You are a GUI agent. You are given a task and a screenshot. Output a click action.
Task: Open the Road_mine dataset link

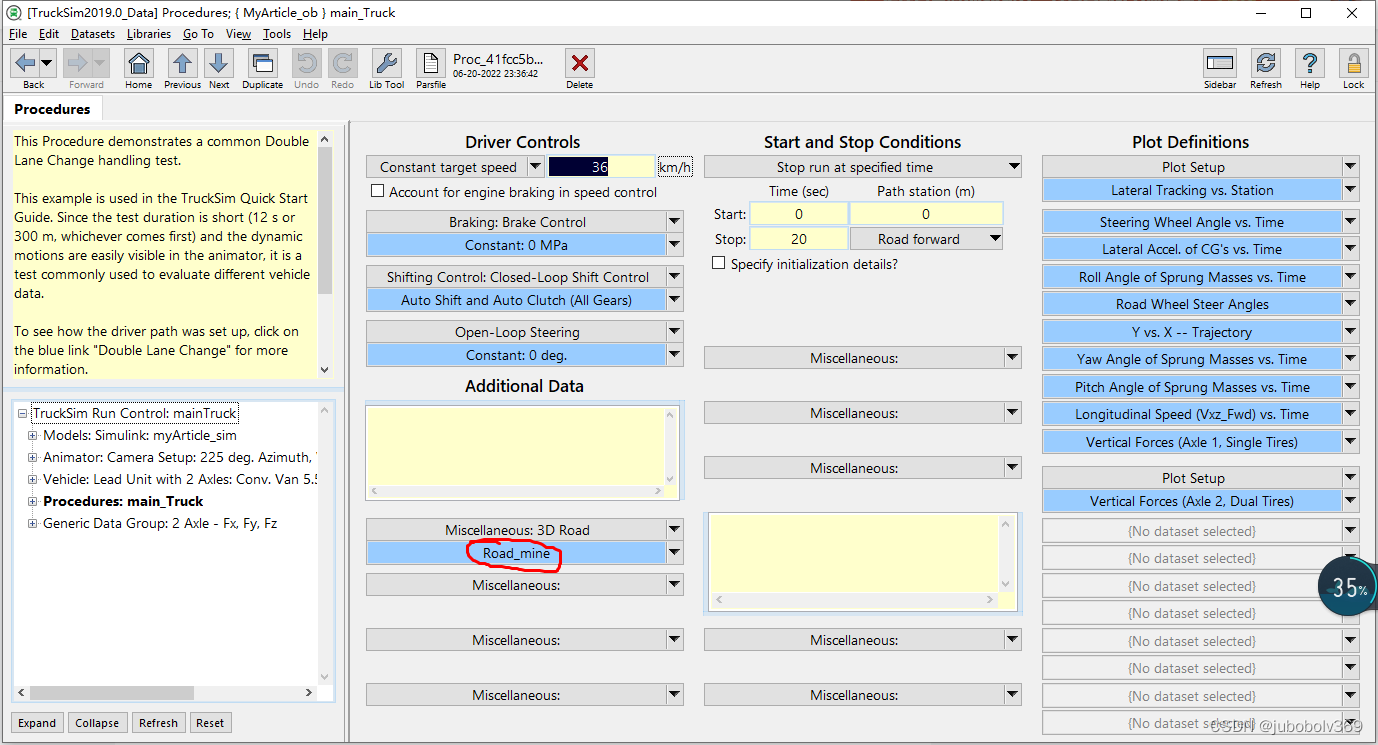click(x=516, y=553)
